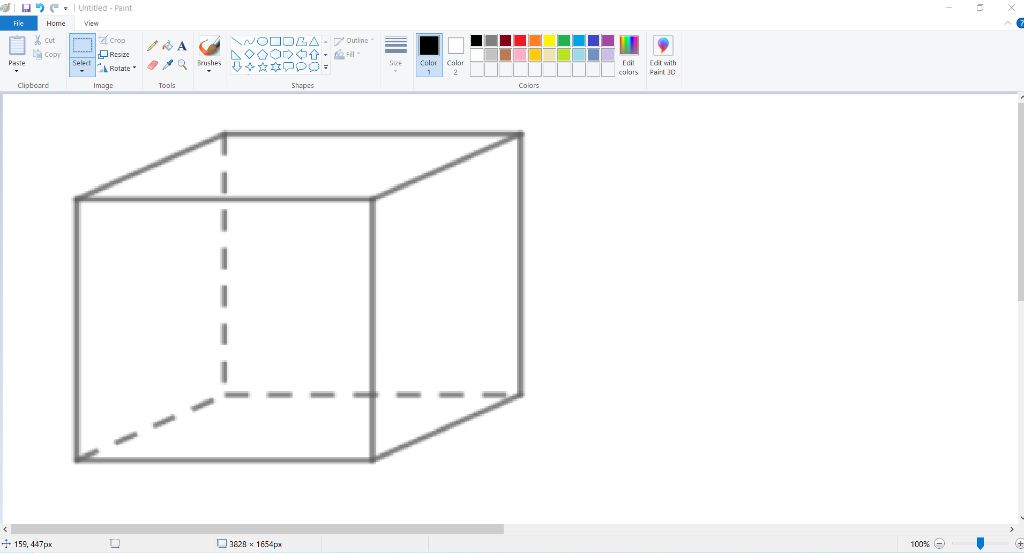
Task: Switch to the Home tab
Action: click(56, 24)
